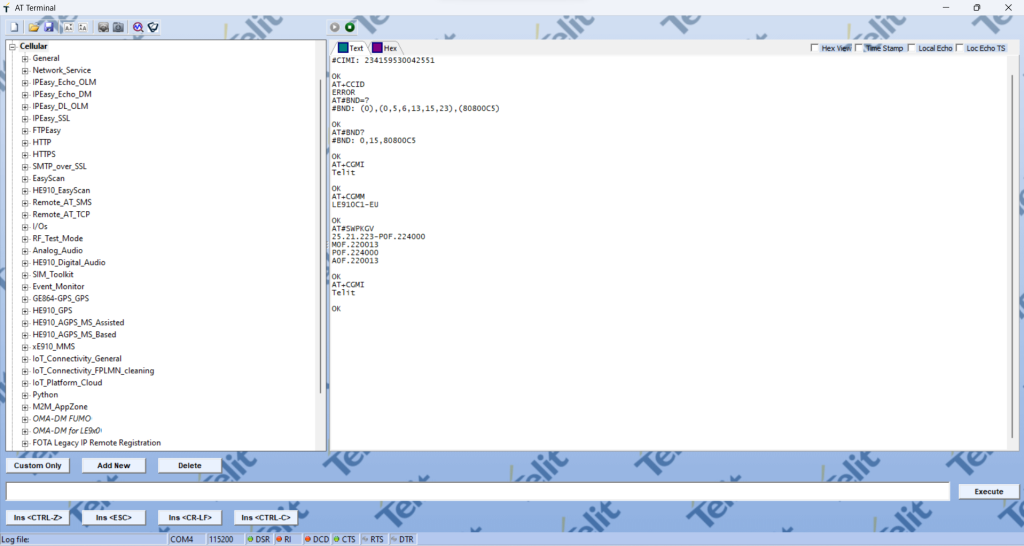The image size is (1024, 546).
Task: Select the OMA-DM FUMO tree item
Action: (62, 419)
